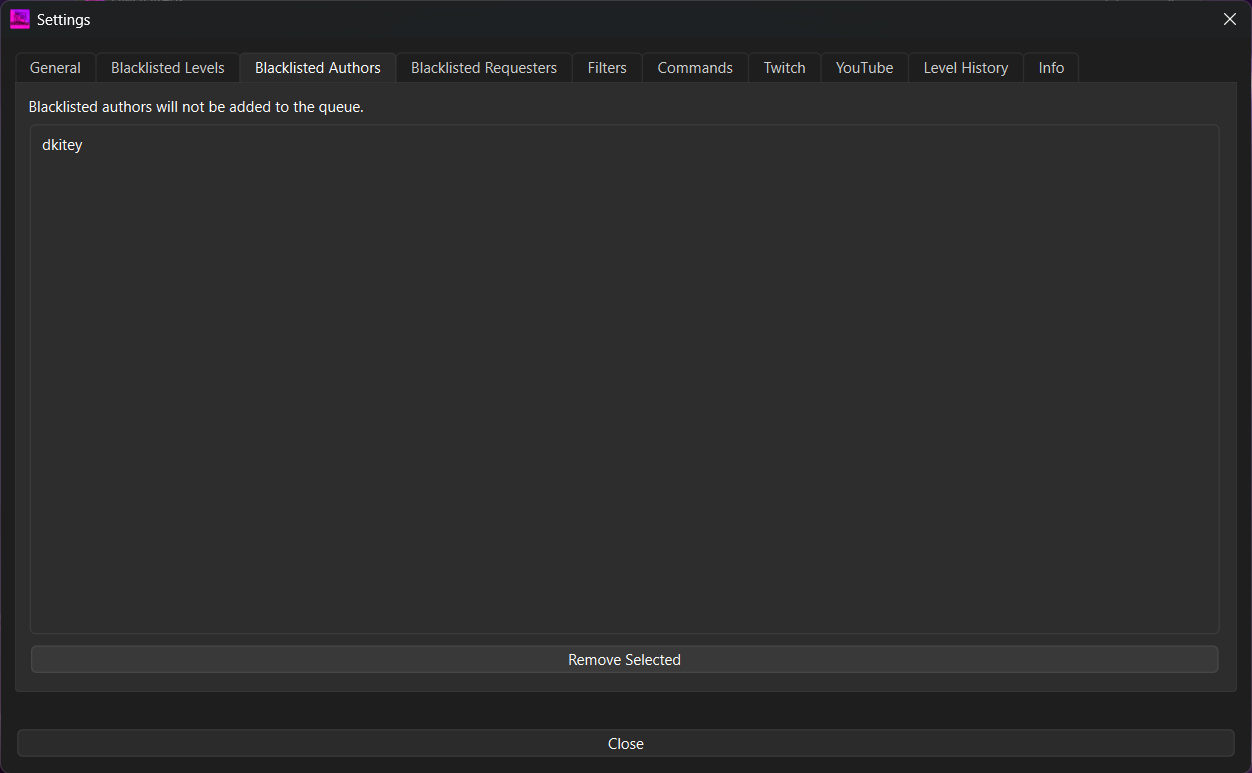This screenshot has width=1252, height=773.
Task: Open the Info tab
Action: (x=1051, y=68)
